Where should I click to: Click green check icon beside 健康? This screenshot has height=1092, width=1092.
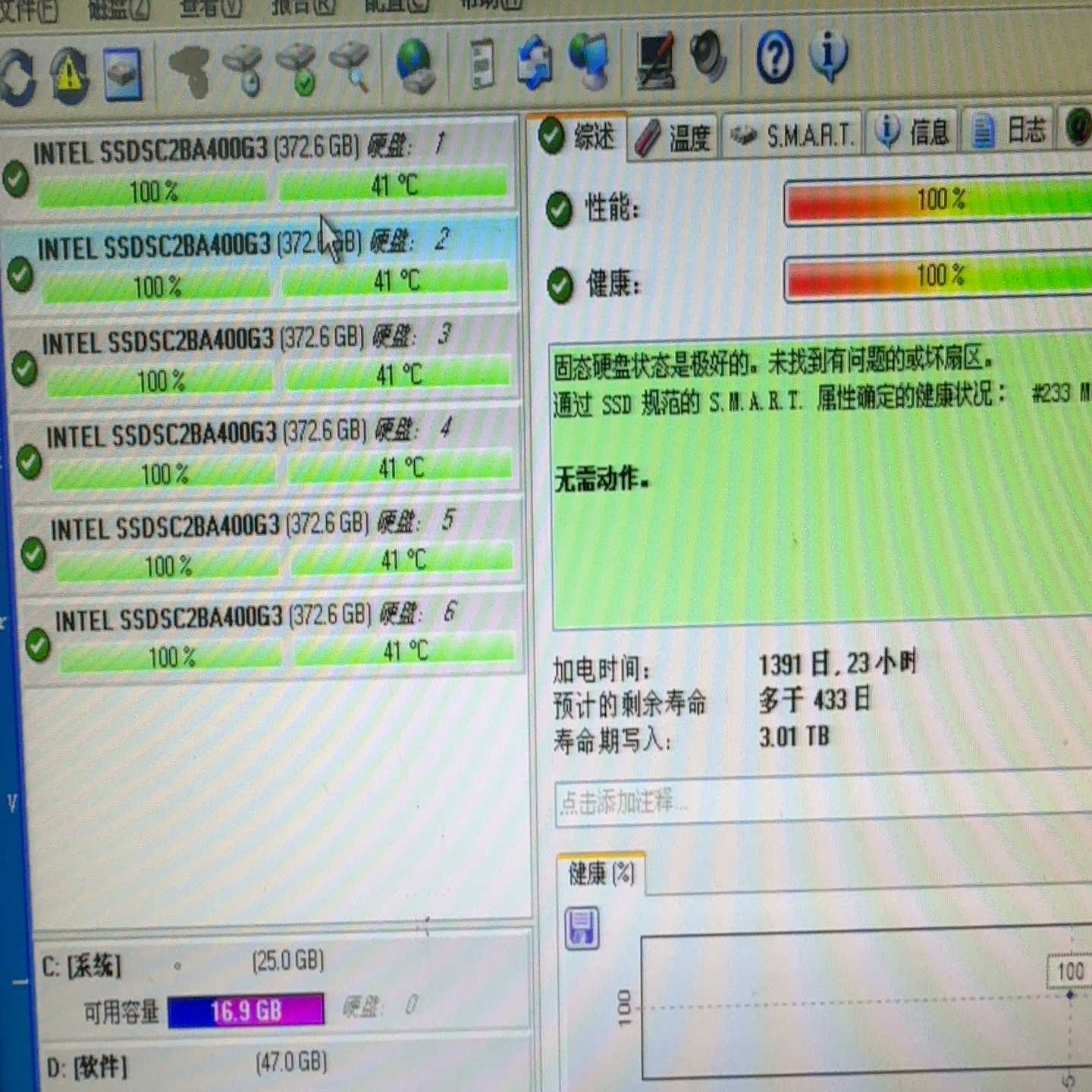(560, 285)
